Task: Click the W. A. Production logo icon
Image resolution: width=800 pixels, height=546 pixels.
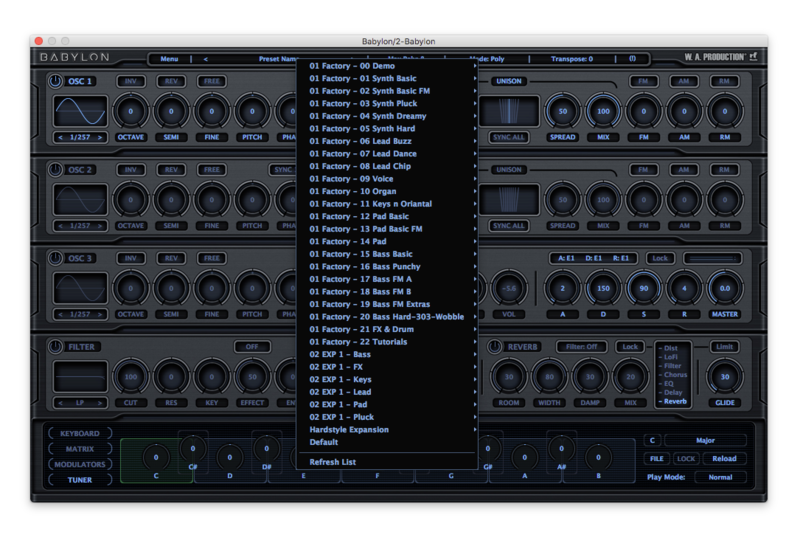Action: (752, 58)
